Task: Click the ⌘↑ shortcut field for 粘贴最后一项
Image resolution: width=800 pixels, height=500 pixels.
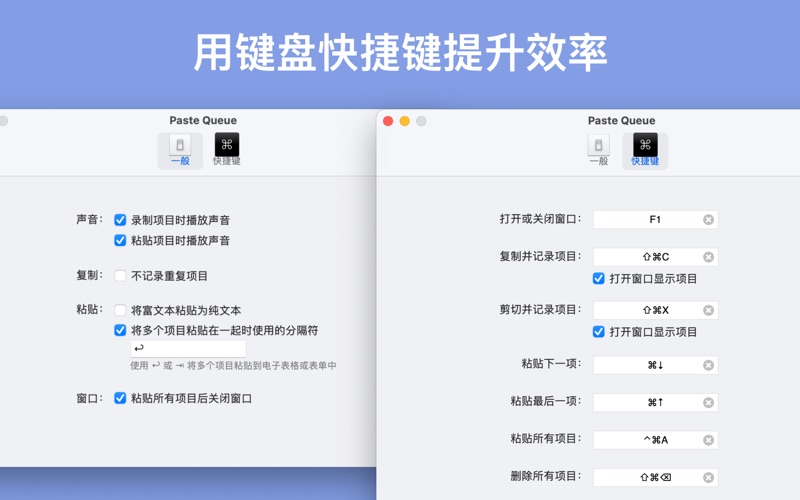Action: 655,403
